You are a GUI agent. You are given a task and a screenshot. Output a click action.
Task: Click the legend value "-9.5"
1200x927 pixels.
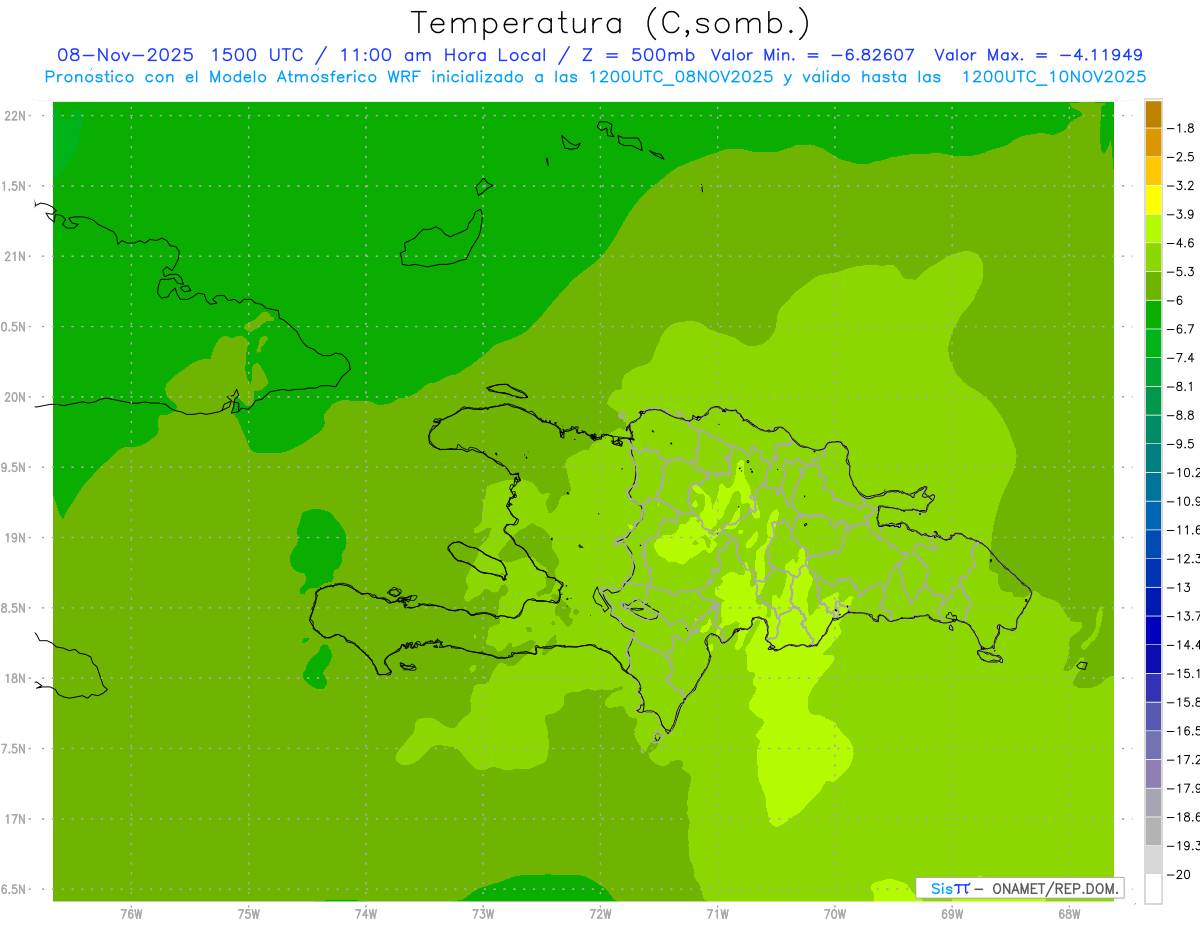1181,444
